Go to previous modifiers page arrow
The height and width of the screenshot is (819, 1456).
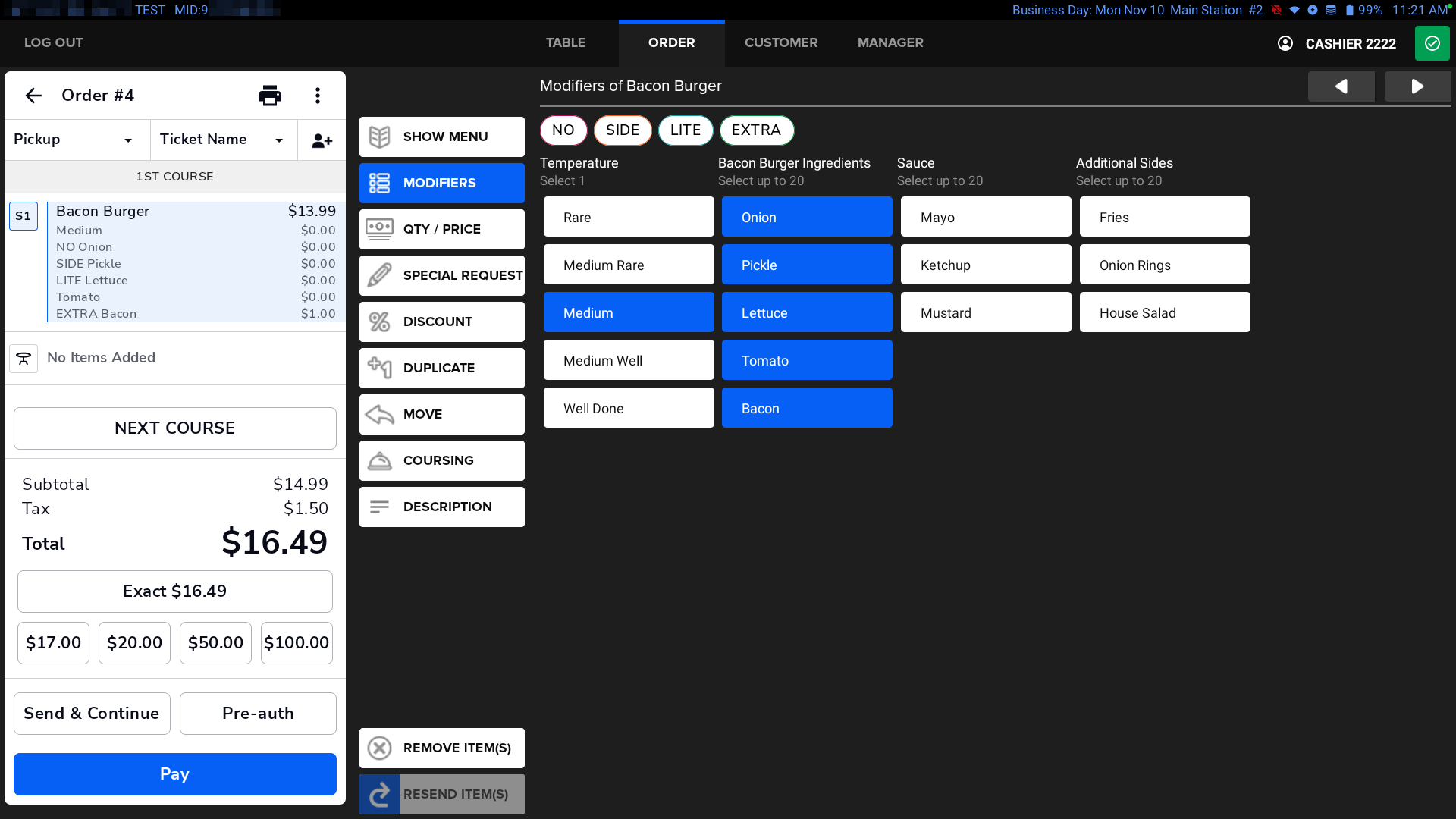point(1341,86)
